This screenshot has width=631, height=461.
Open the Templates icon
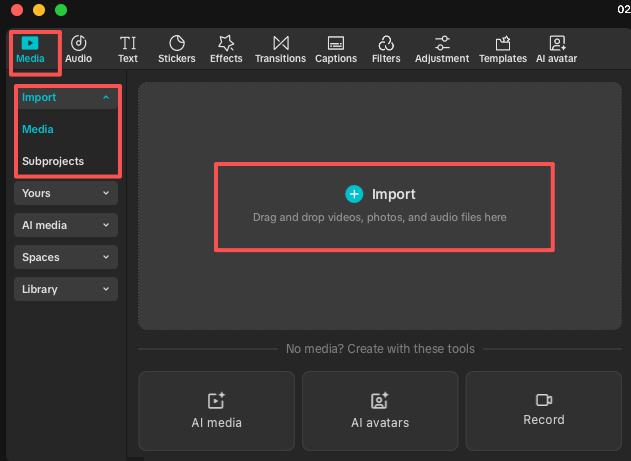(503, 43)
